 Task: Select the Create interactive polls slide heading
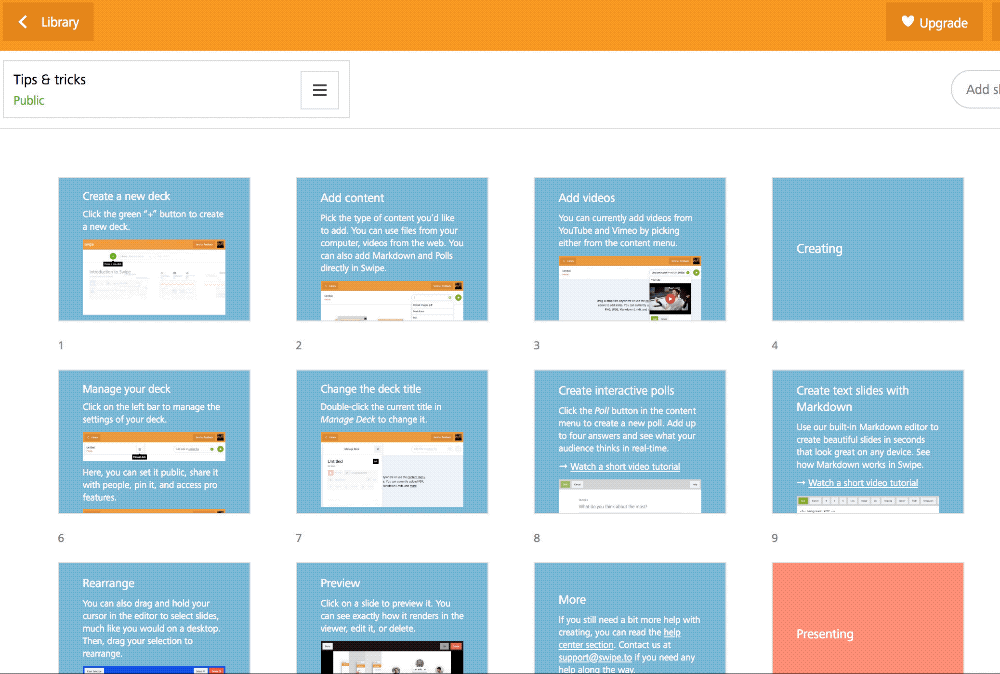(x=616, y=391)
